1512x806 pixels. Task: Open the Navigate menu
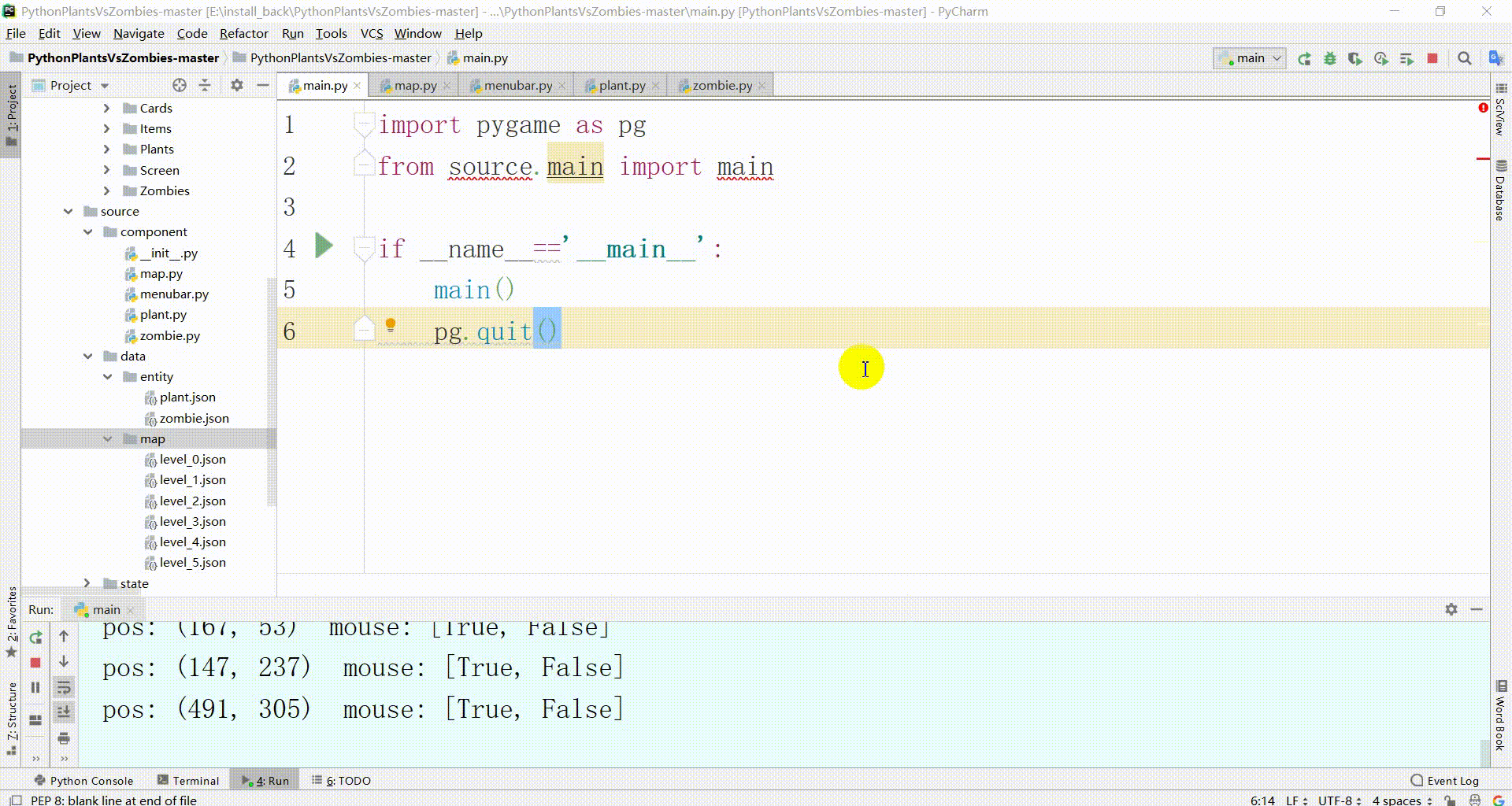click(x=139, y=33)
